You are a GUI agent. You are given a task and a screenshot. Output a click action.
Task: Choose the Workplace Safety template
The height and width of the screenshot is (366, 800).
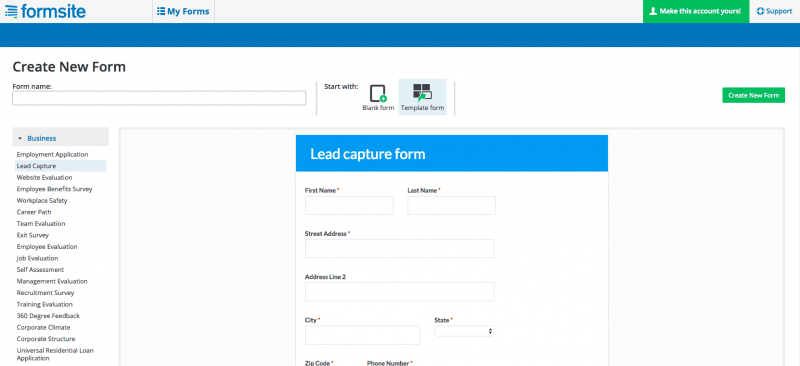tap(42, 201)
